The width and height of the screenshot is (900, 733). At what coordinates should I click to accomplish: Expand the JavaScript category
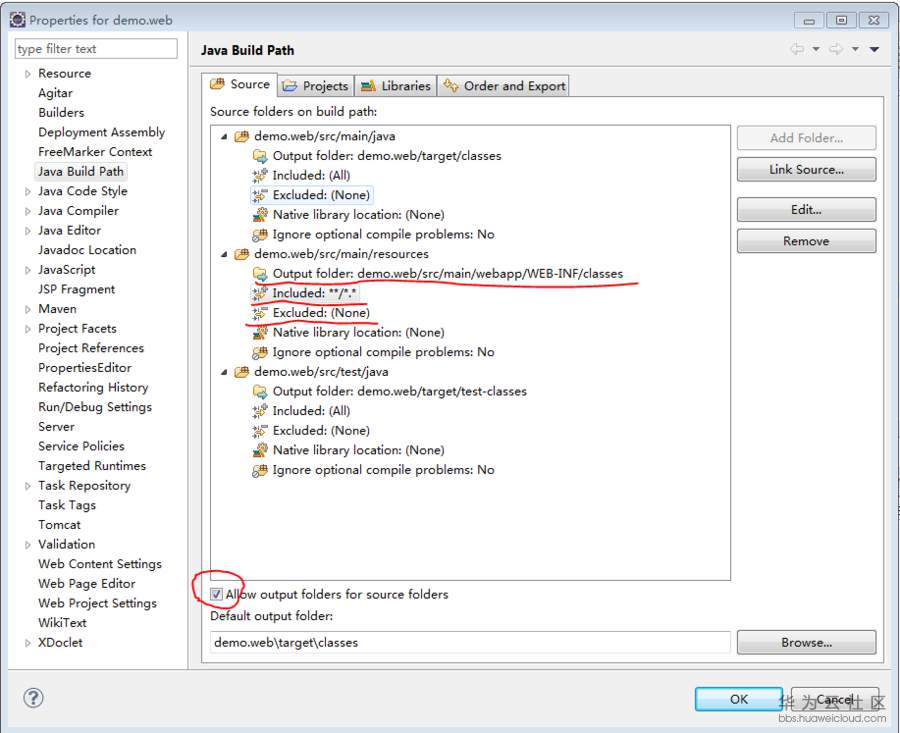(28, 270)
